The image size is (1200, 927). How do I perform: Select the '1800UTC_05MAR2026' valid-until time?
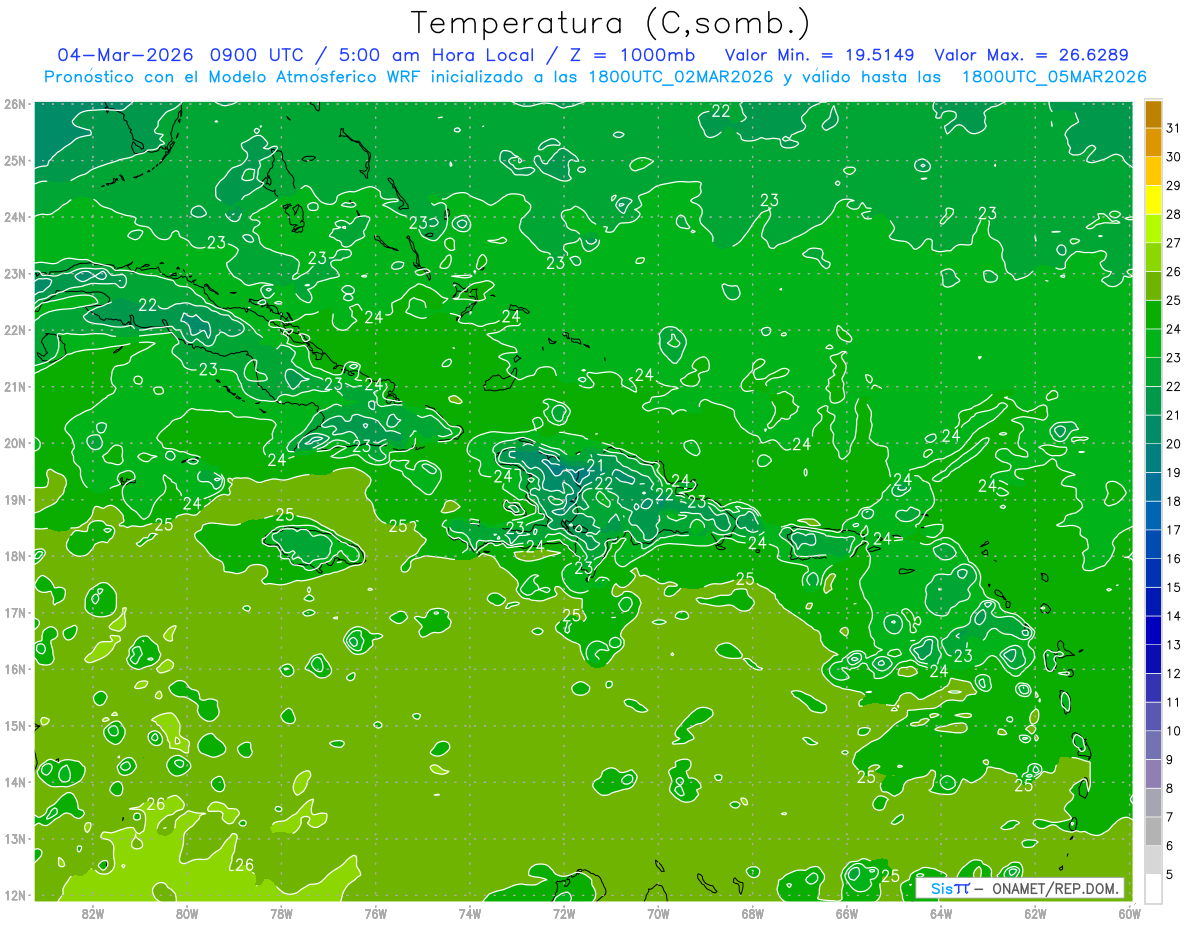pos(1054,77)
